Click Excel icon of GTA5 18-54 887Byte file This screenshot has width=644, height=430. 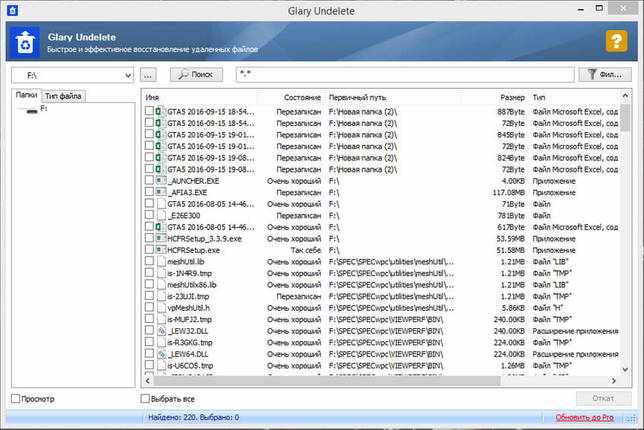pyautogui.click(x=159, y=111)
